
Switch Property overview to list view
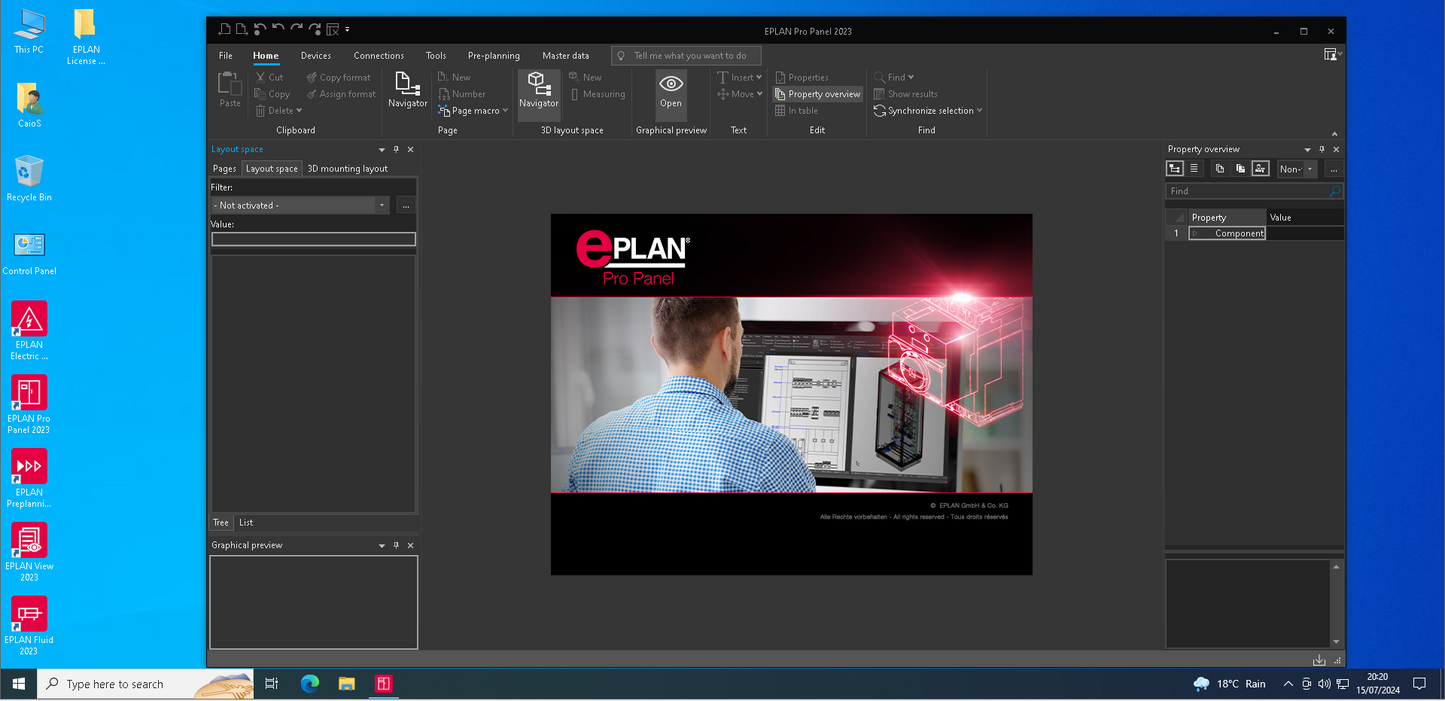coord(1193,169)
